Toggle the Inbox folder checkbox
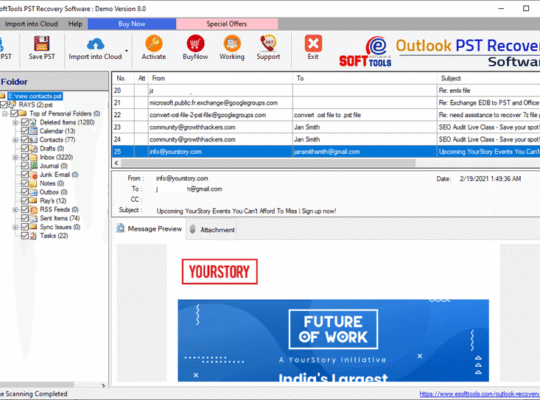Screen dimensions: 540x400 pyautogui.click(x=25, y=157)
